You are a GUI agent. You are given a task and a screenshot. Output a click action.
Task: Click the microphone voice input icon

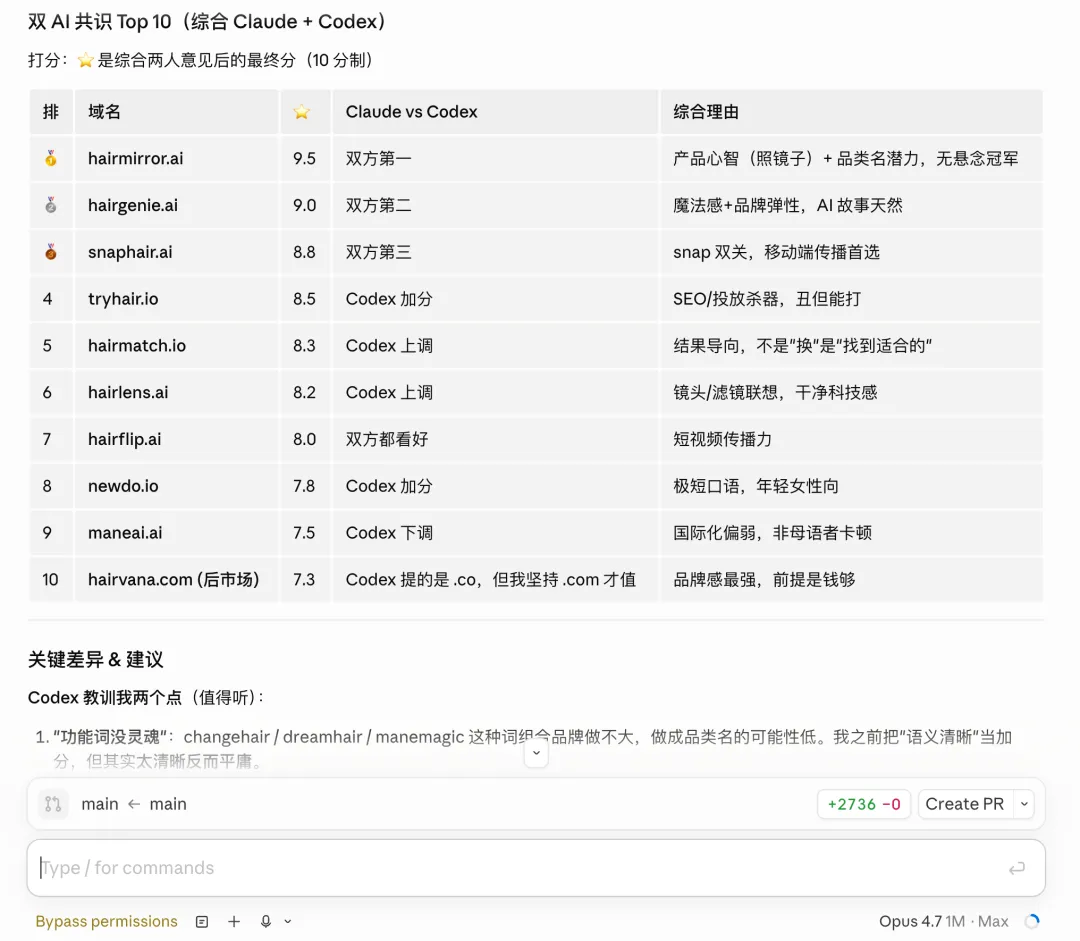pos(266,921)
